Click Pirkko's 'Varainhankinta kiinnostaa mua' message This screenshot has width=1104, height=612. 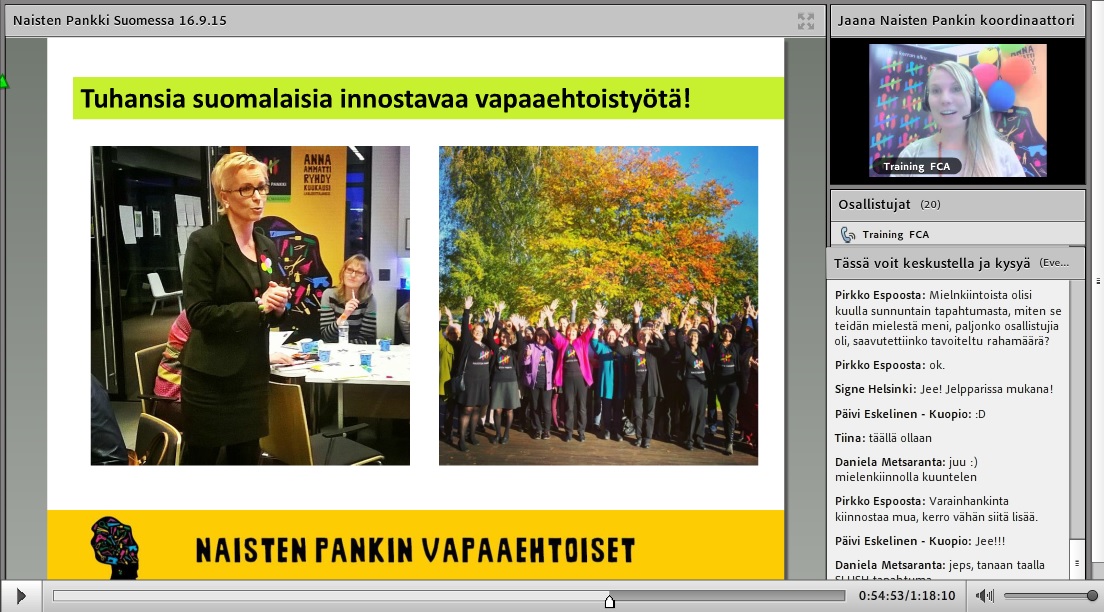(x=936, y=509)
